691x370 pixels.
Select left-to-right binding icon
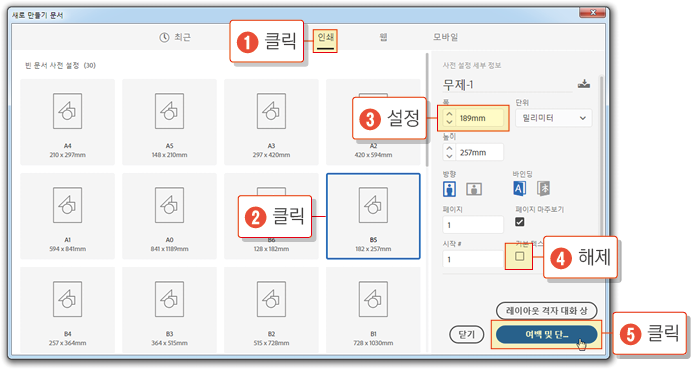coord(520,189)
